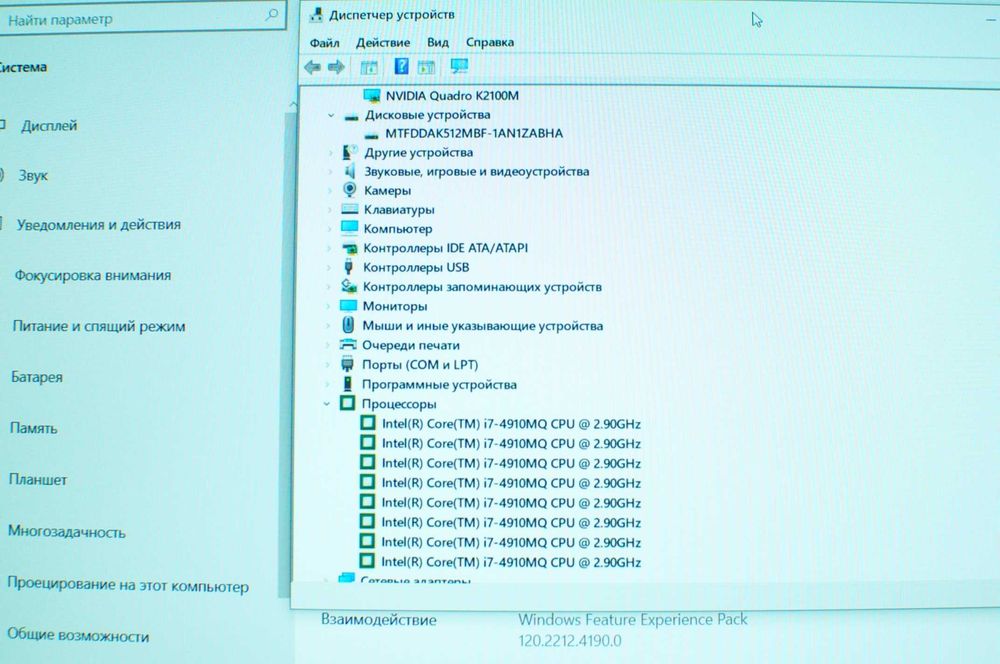Click the mouse icon of Мыши и указывающие устройства
Screen dimensions: 1000x664
[348, 325]
